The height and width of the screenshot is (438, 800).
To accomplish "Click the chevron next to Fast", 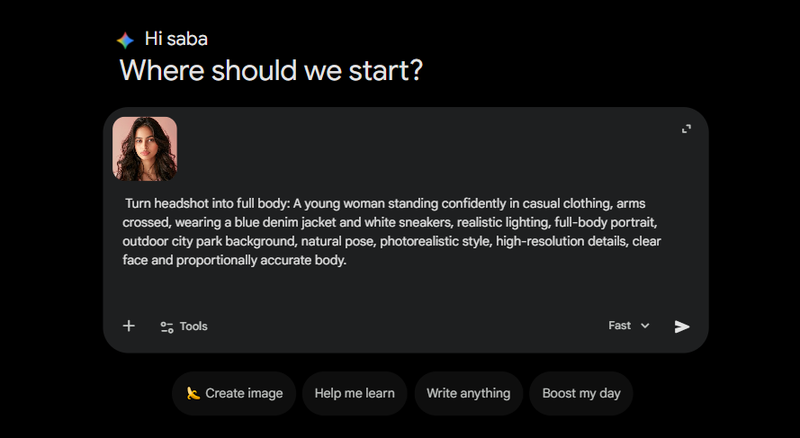I will point(645,326).
